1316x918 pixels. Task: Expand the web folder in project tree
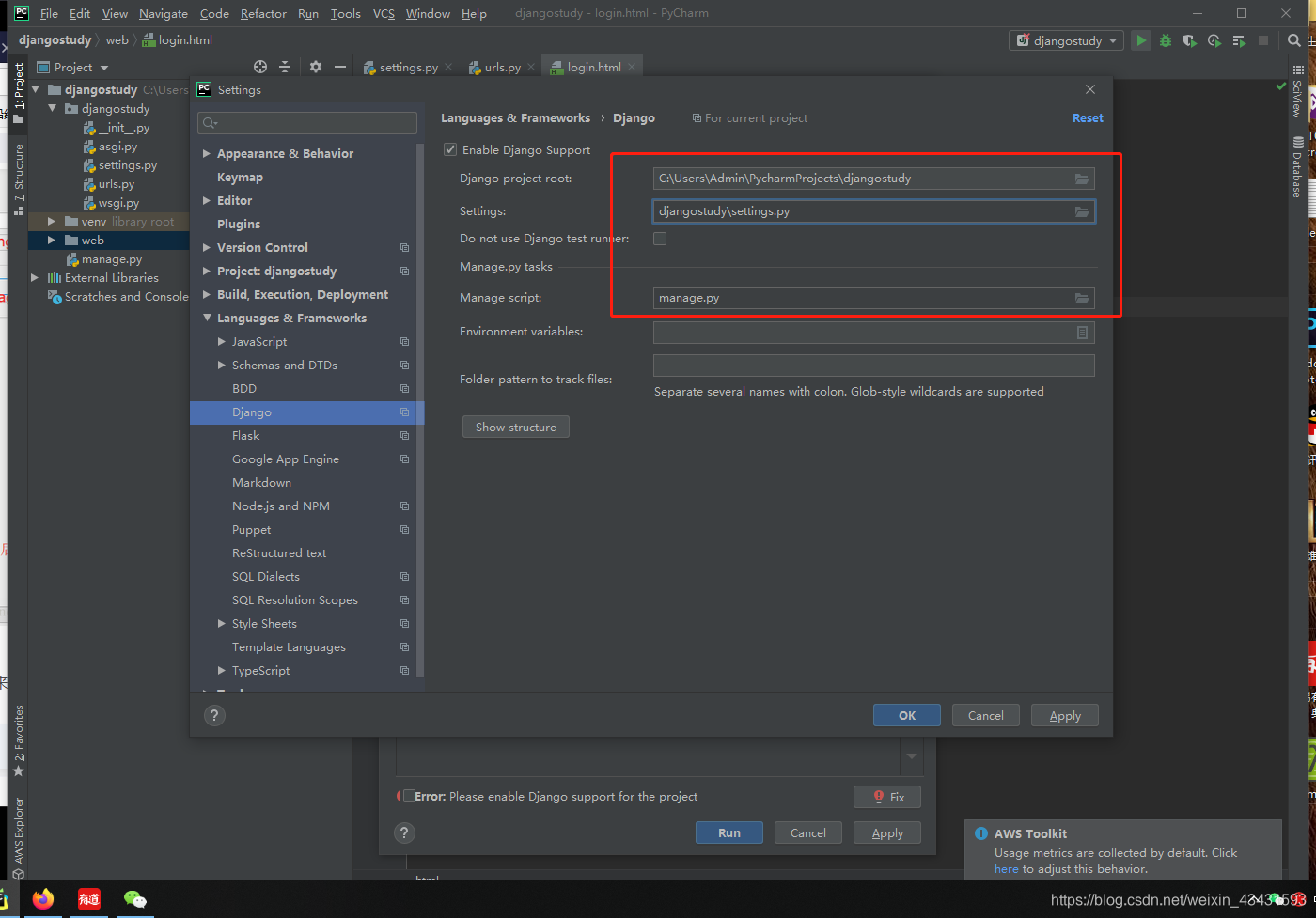(x=52, y=240)
